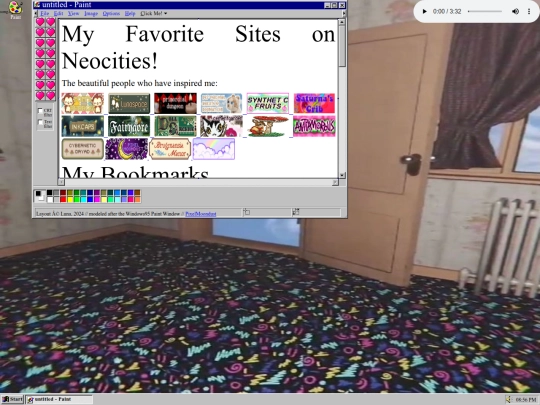Click the menu bar right arrow
The width and height of the screenshot is (540, 405).
pyautogui.click(x=343, y=13)
